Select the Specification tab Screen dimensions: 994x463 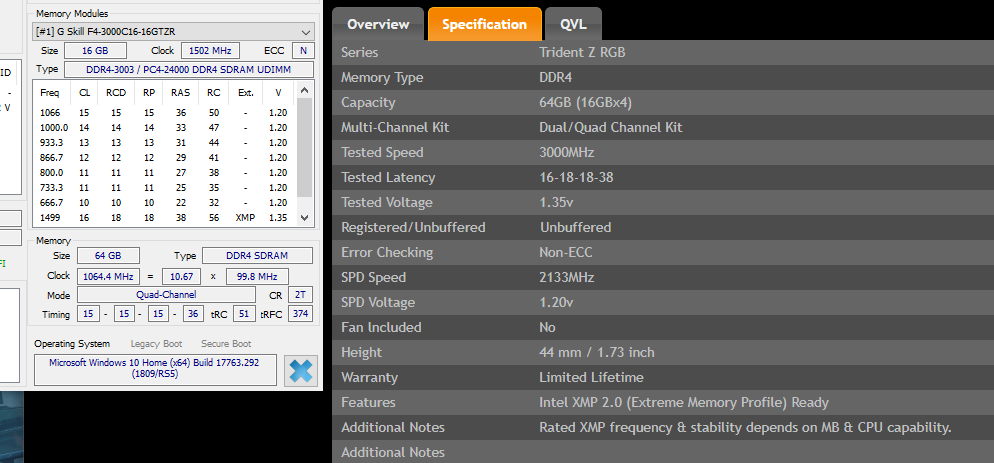(x=484, y=25)
